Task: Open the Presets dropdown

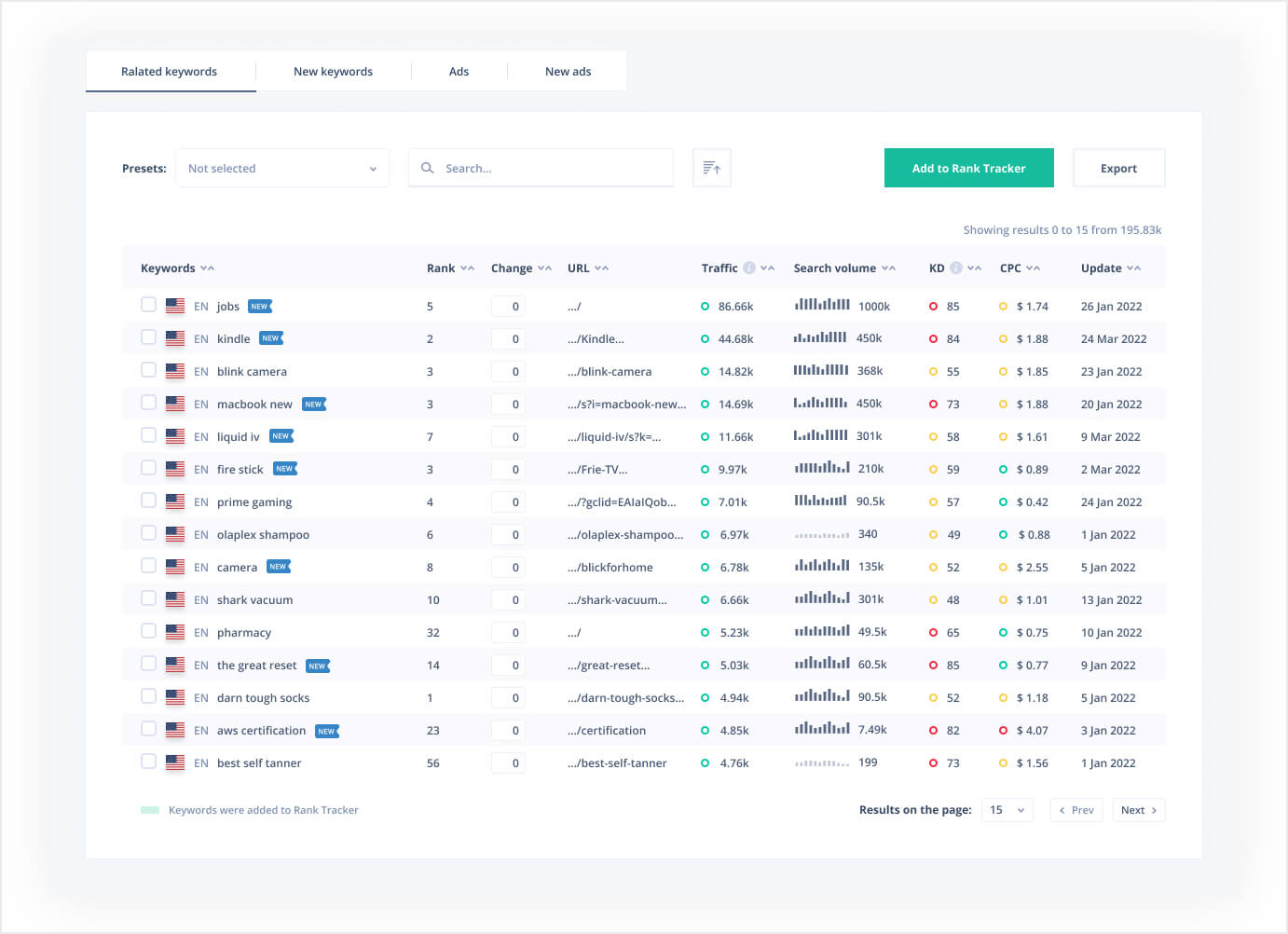Action: pos(282,168)
